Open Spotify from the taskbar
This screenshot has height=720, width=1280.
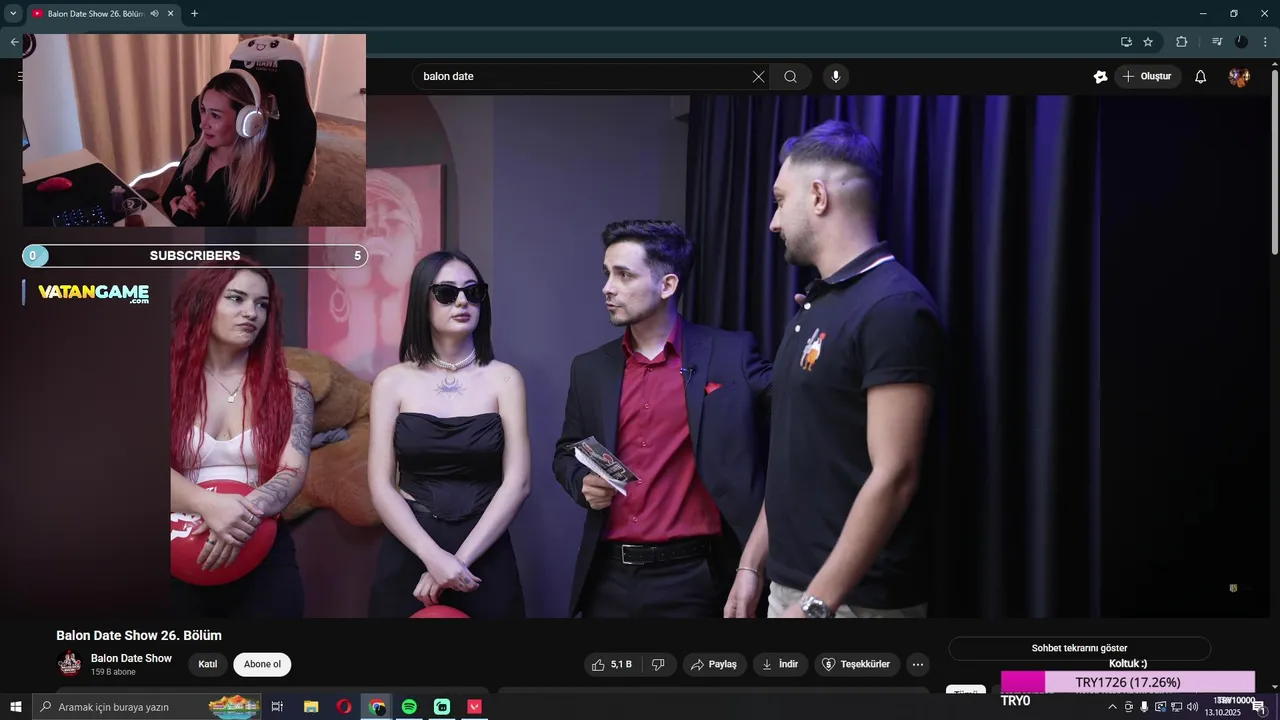click(409, 707)
